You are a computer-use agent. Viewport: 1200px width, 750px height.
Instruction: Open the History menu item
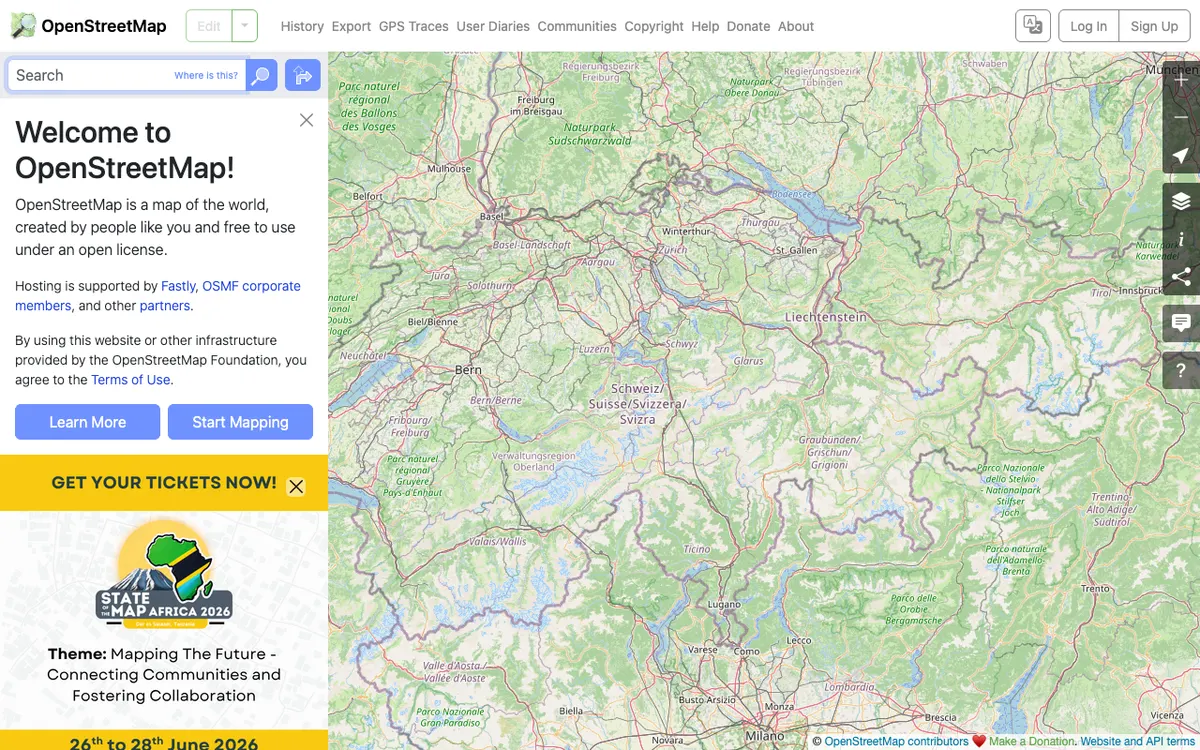[x=302, y=26]
